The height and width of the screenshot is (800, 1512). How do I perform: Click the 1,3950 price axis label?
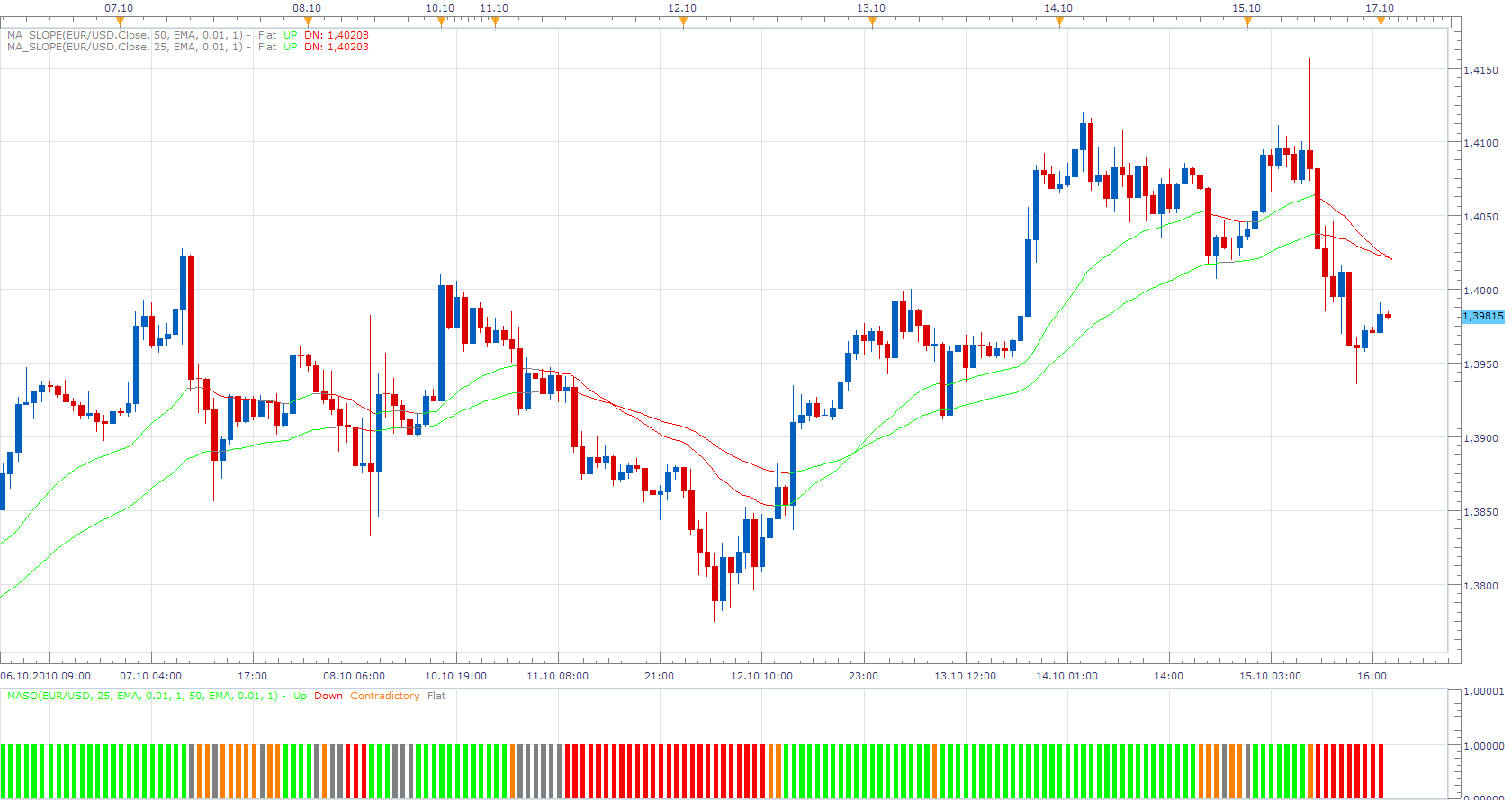click(x=1481, y=364)
